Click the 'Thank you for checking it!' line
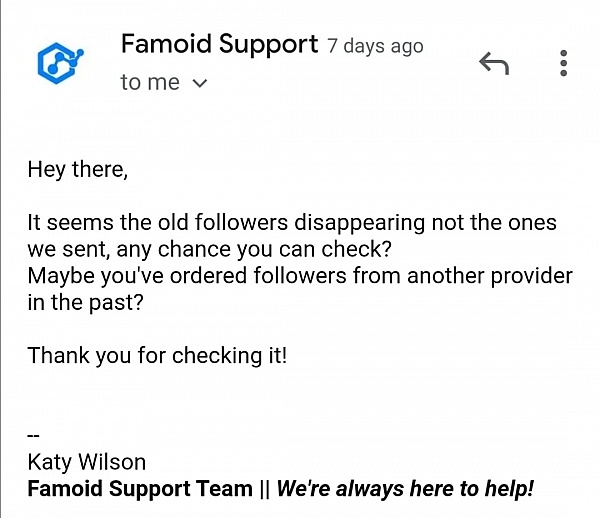Screen dimensions: 600x518 [x=157, y=354]
